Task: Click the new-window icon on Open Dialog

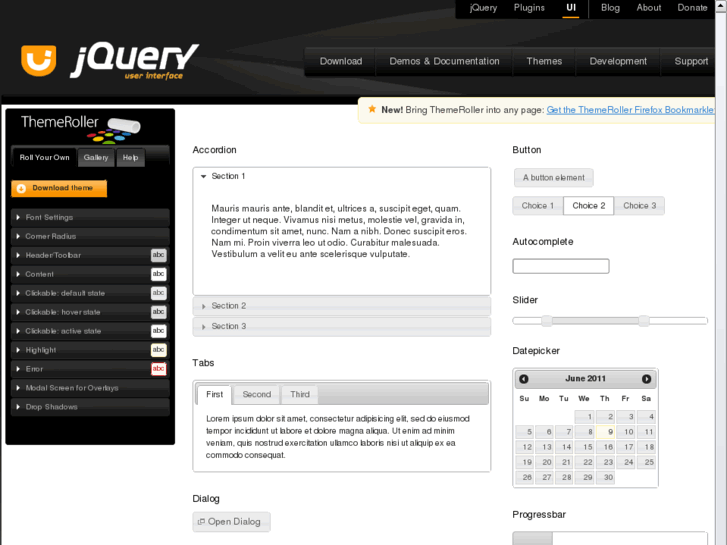Action: coord(201,522)
